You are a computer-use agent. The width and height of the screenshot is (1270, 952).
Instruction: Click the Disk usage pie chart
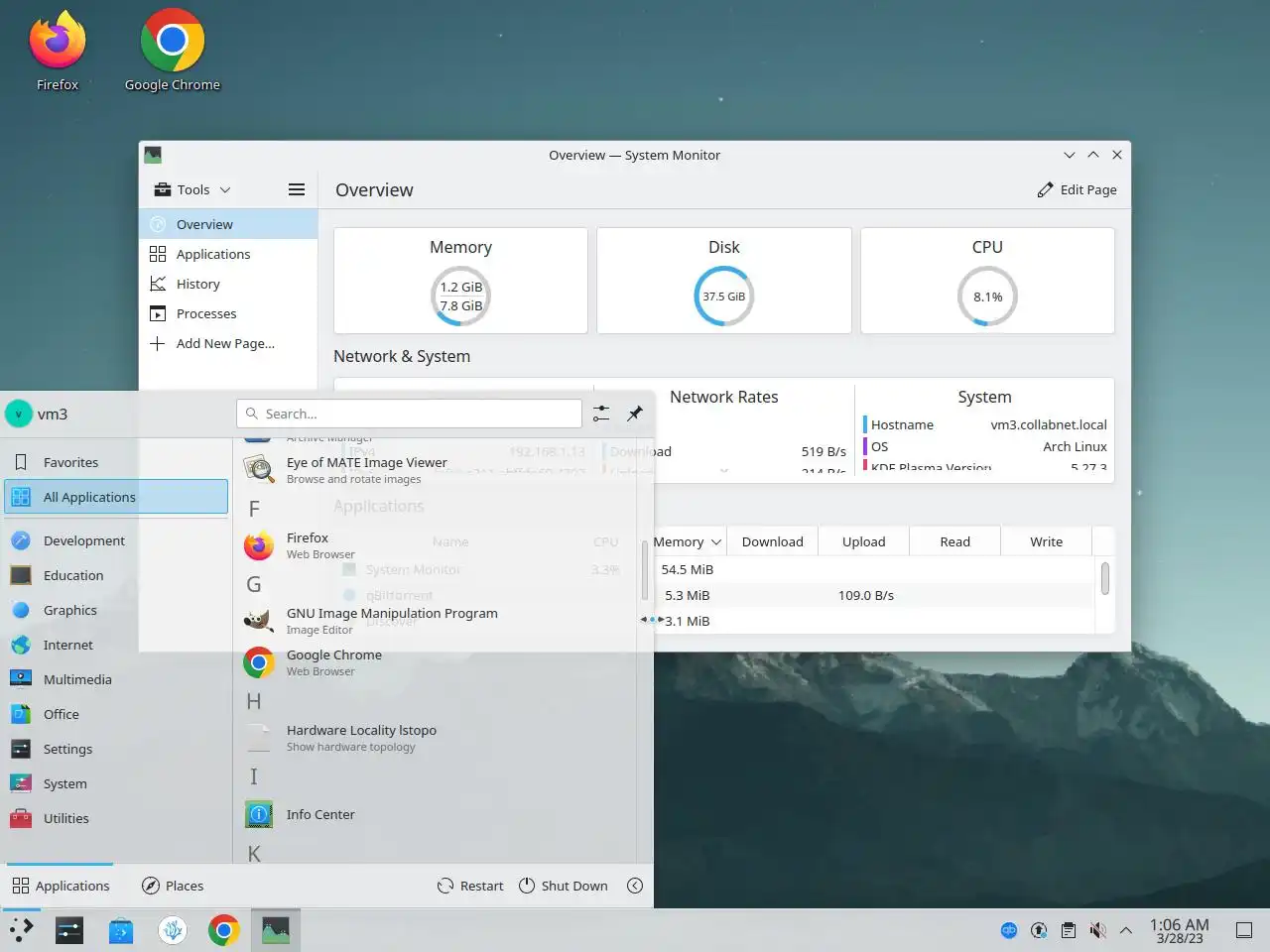tap(723, 297)
